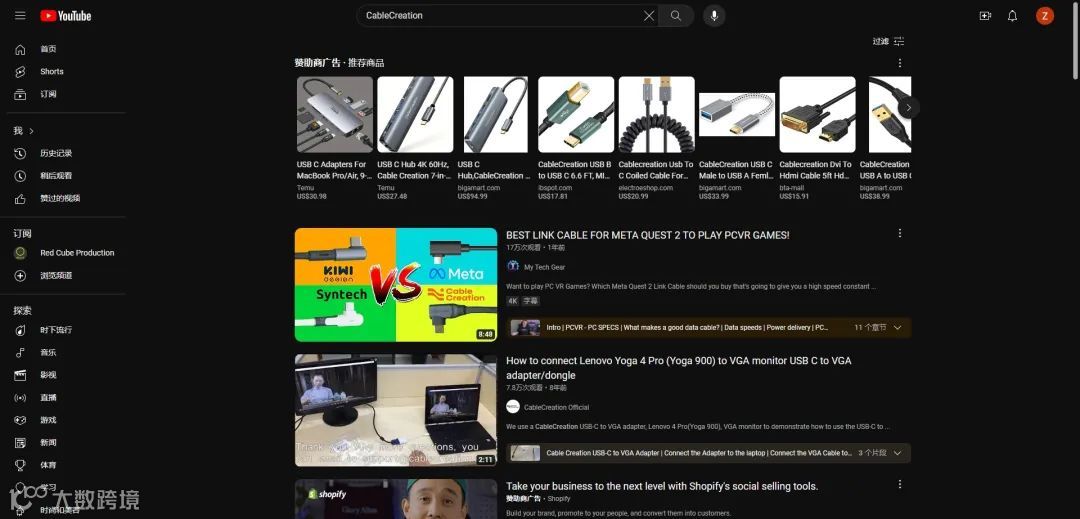Open the account avatar Z
1080x519 pixels.
pyautogui.click(x=1045, y=16)
